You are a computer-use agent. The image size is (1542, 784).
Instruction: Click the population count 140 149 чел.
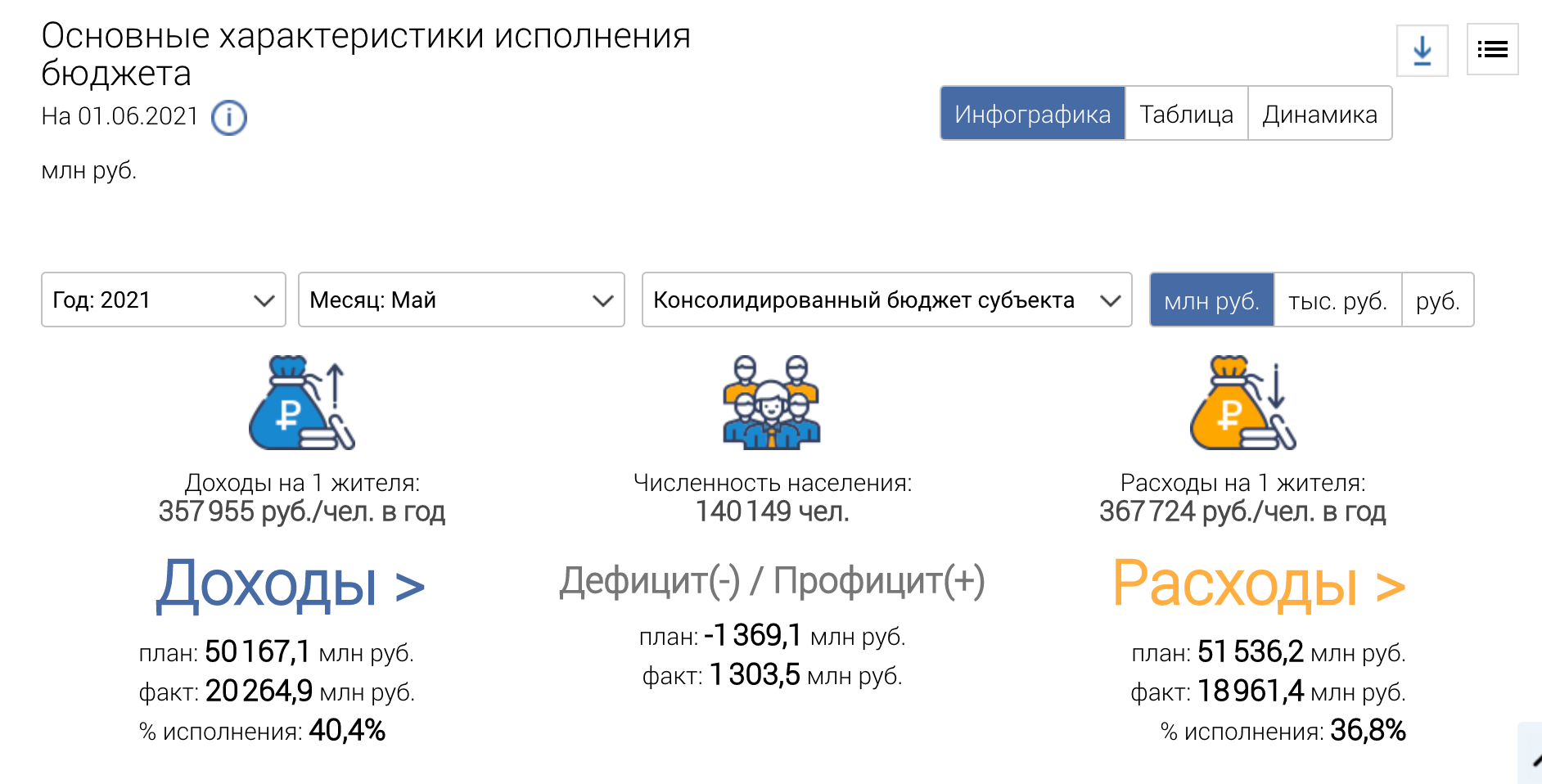772,511
